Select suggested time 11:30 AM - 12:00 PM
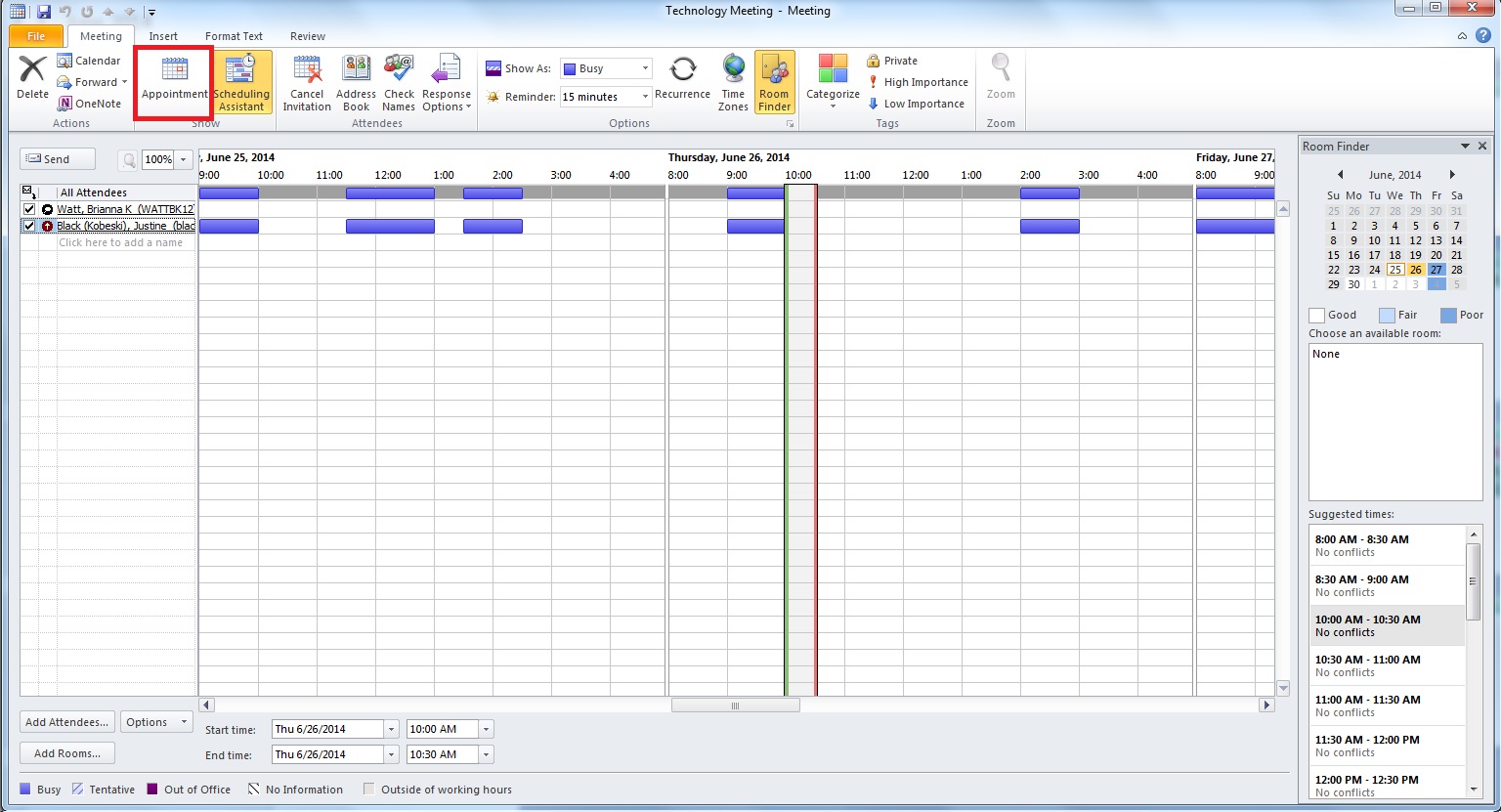The width and height of the screenshot is (1501, 812). [x=1388, y=746]
